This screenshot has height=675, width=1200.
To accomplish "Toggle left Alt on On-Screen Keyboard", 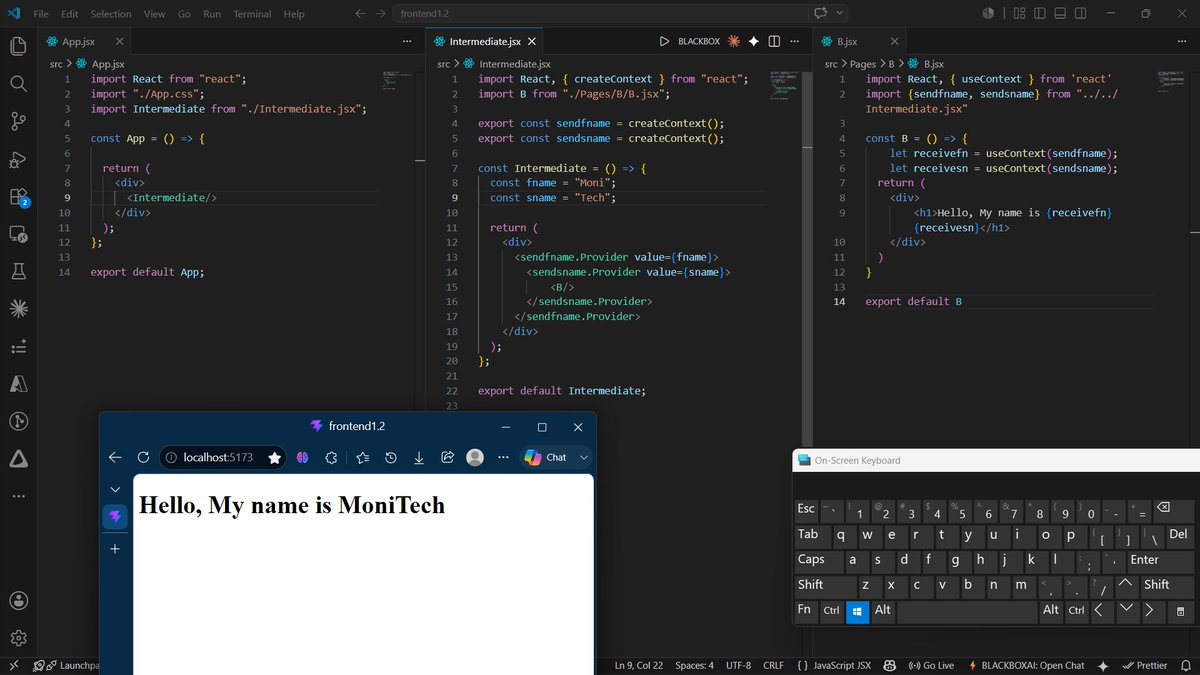I will [883, 609].
